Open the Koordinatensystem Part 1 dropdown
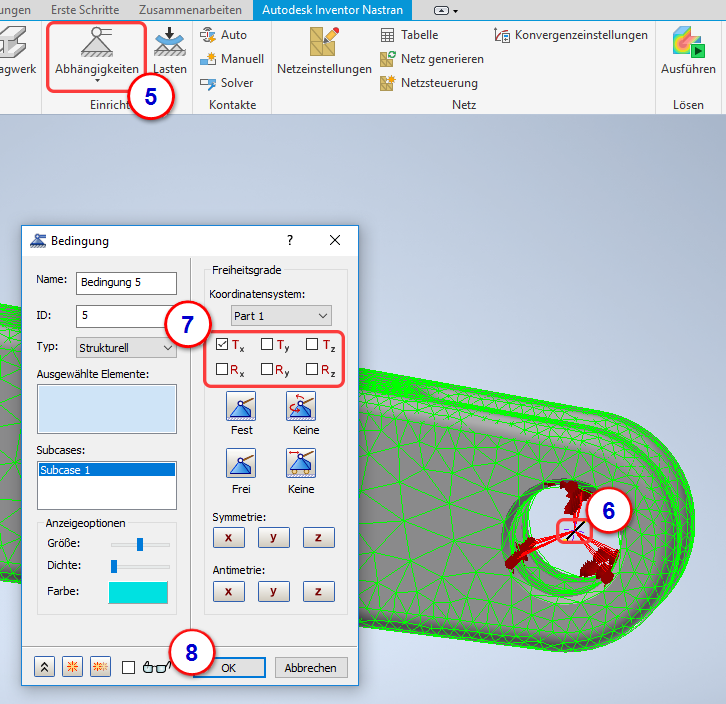Screen dimensions: 726x704 [281, 316]
